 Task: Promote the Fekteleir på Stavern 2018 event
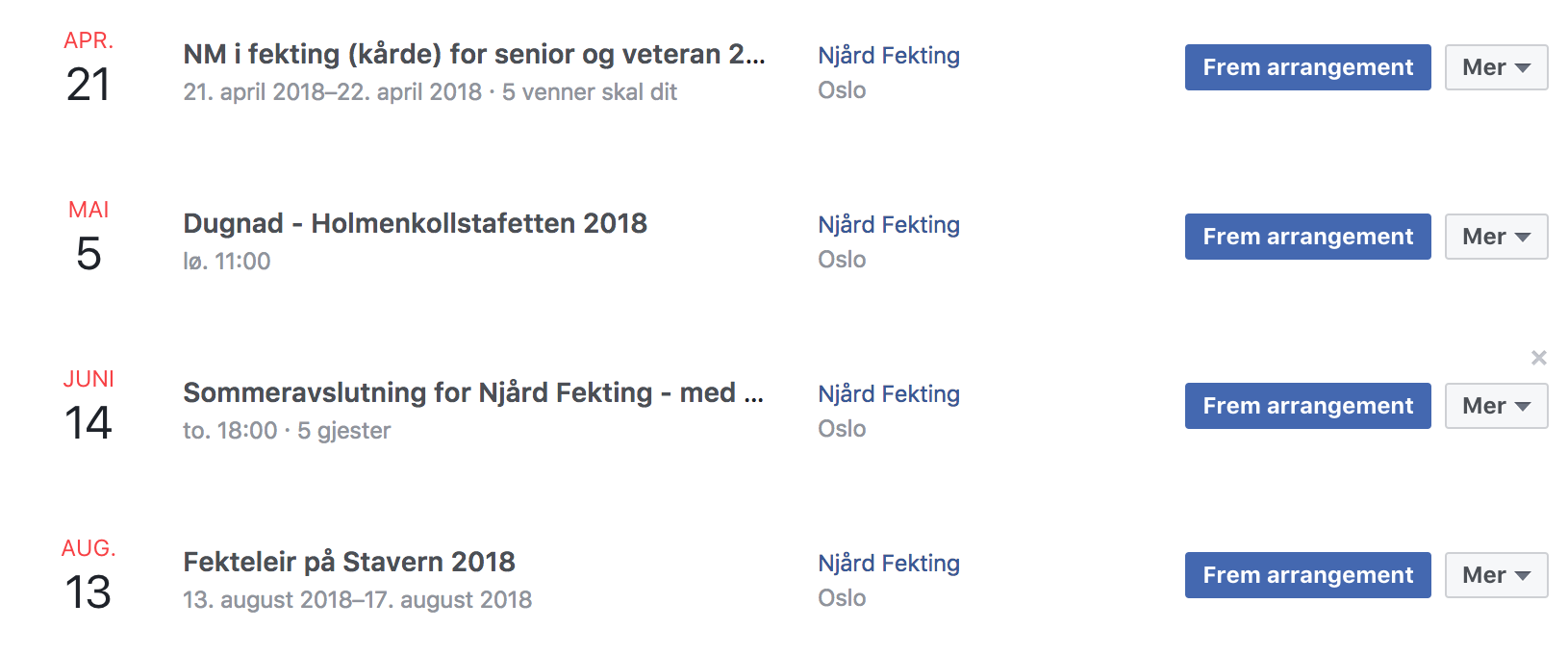coord(1307,575)
